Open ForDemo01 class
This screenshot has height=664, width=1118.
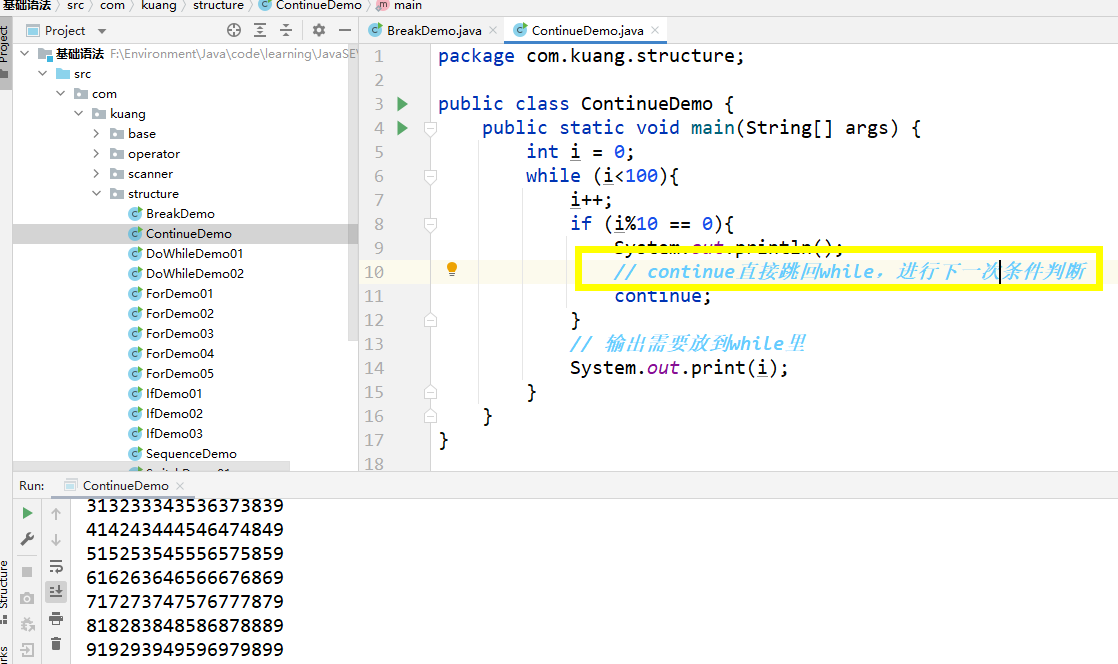tap(179, 293)
